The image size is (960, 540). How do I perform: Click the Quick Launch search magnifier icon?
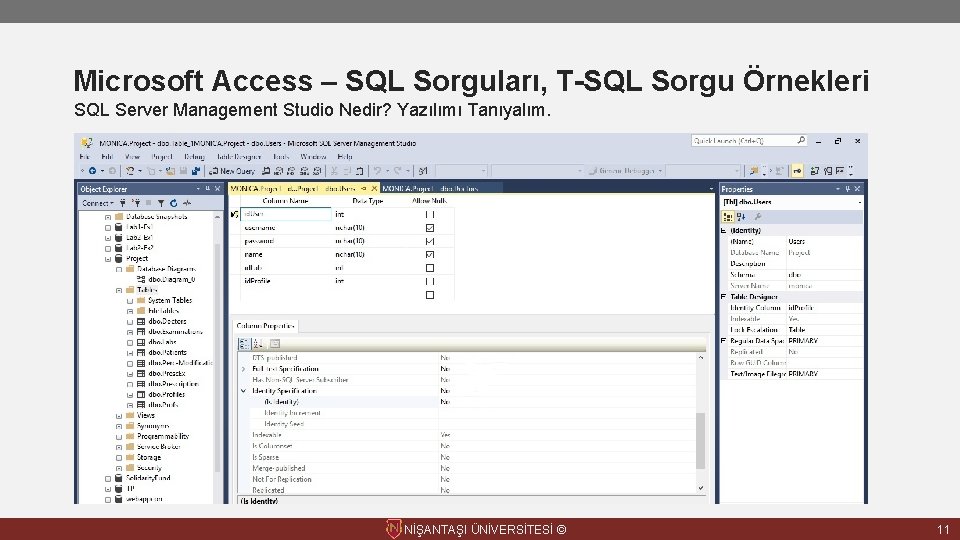click(801, 140)
